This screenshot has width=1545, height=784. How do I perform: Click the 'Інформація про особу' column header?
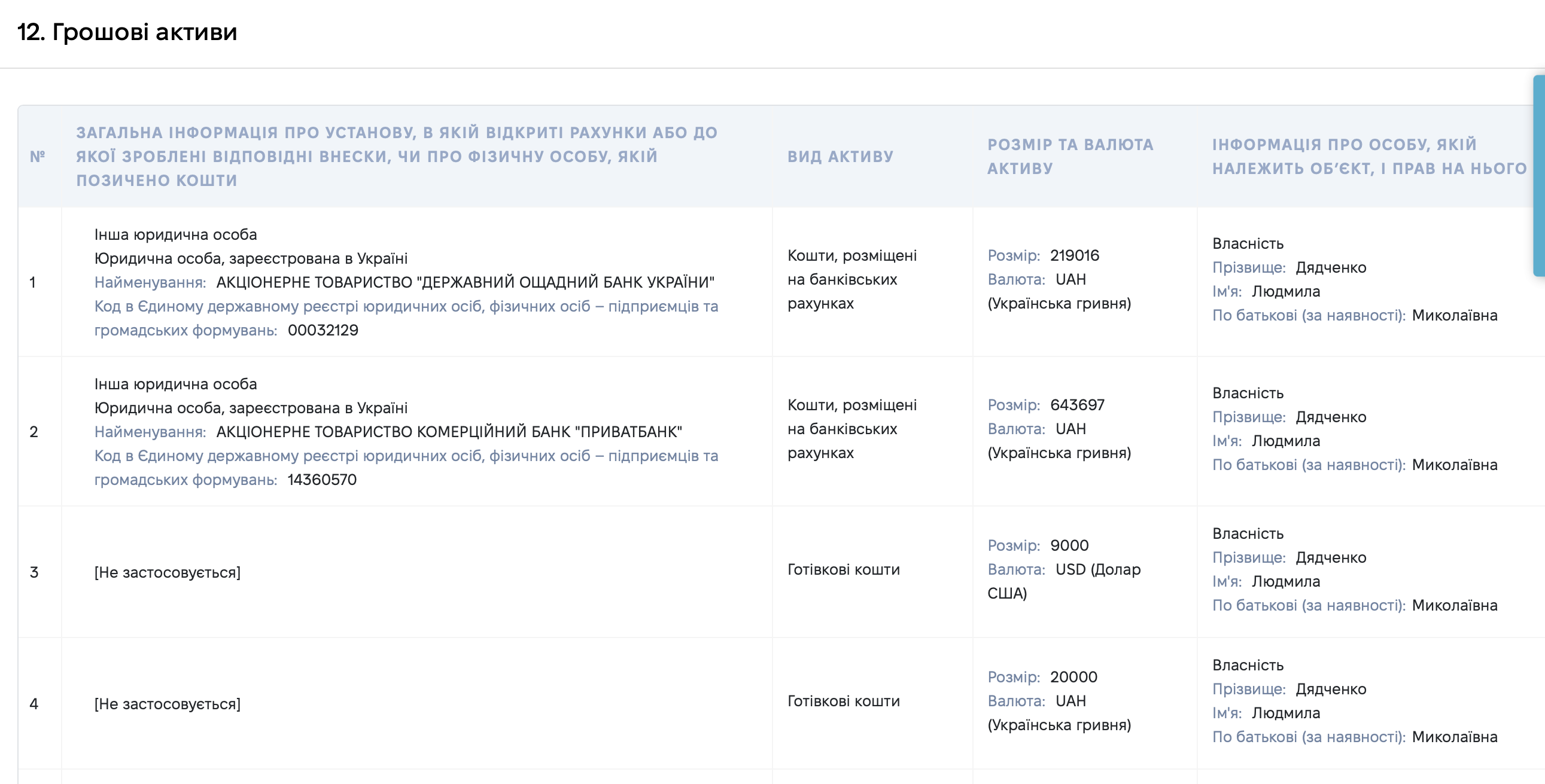point(1368,157)
